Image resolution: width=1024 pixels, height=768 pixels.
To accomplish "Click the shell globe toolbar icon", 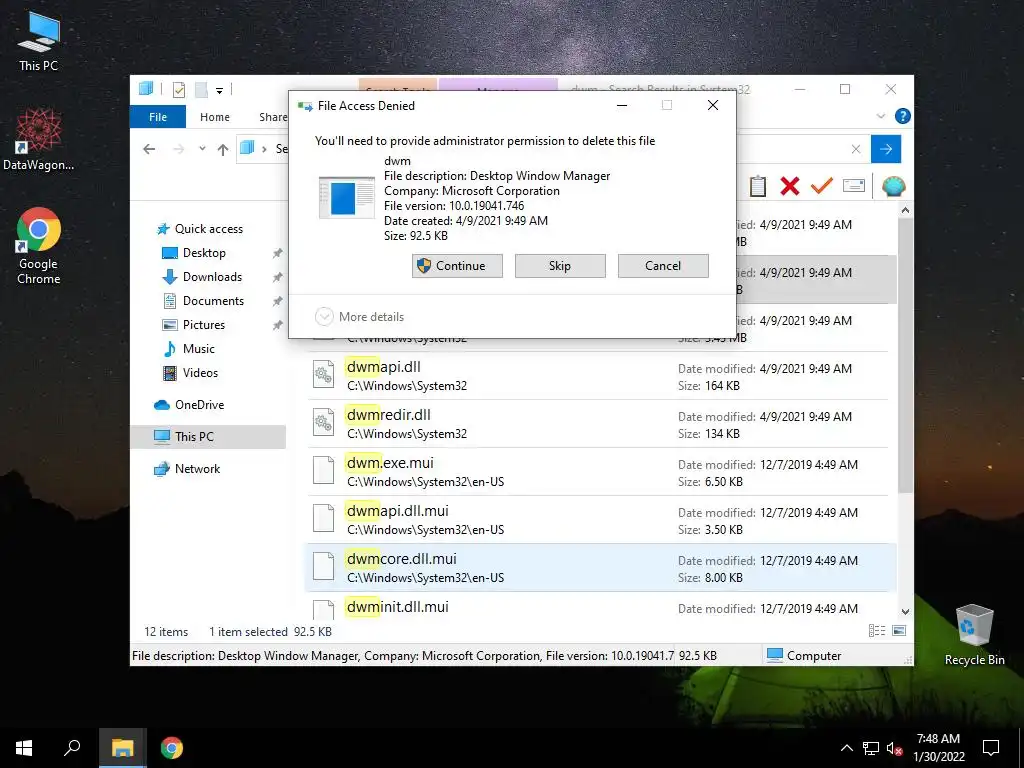I will 893,186.
